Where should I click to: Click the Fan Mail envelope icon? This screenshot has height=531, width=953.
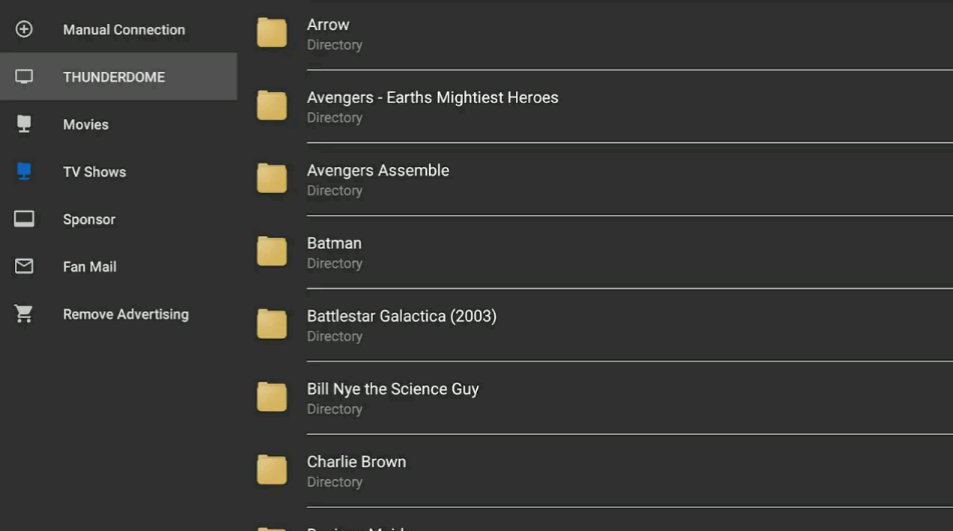coord(24,266)
